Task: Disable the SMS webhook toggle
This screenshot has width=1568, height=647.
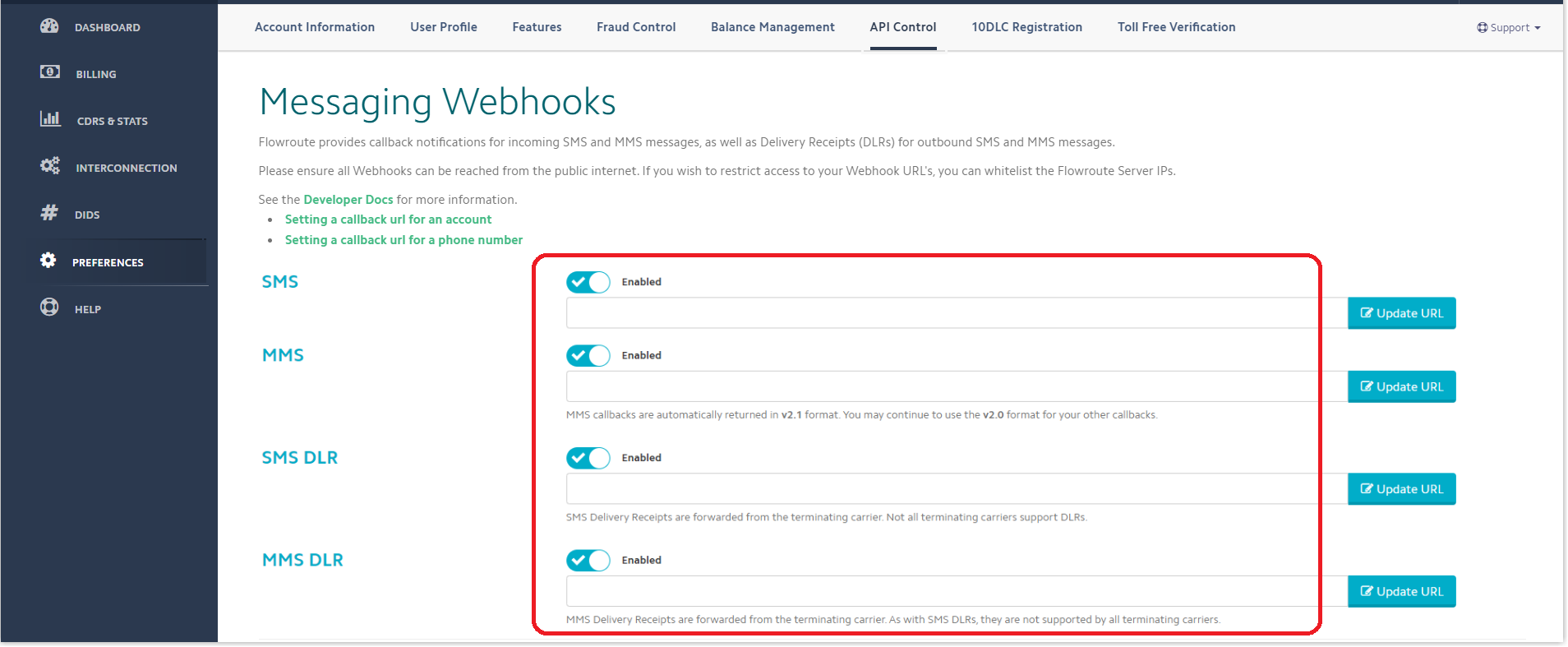Action: (x=588, y=282)
